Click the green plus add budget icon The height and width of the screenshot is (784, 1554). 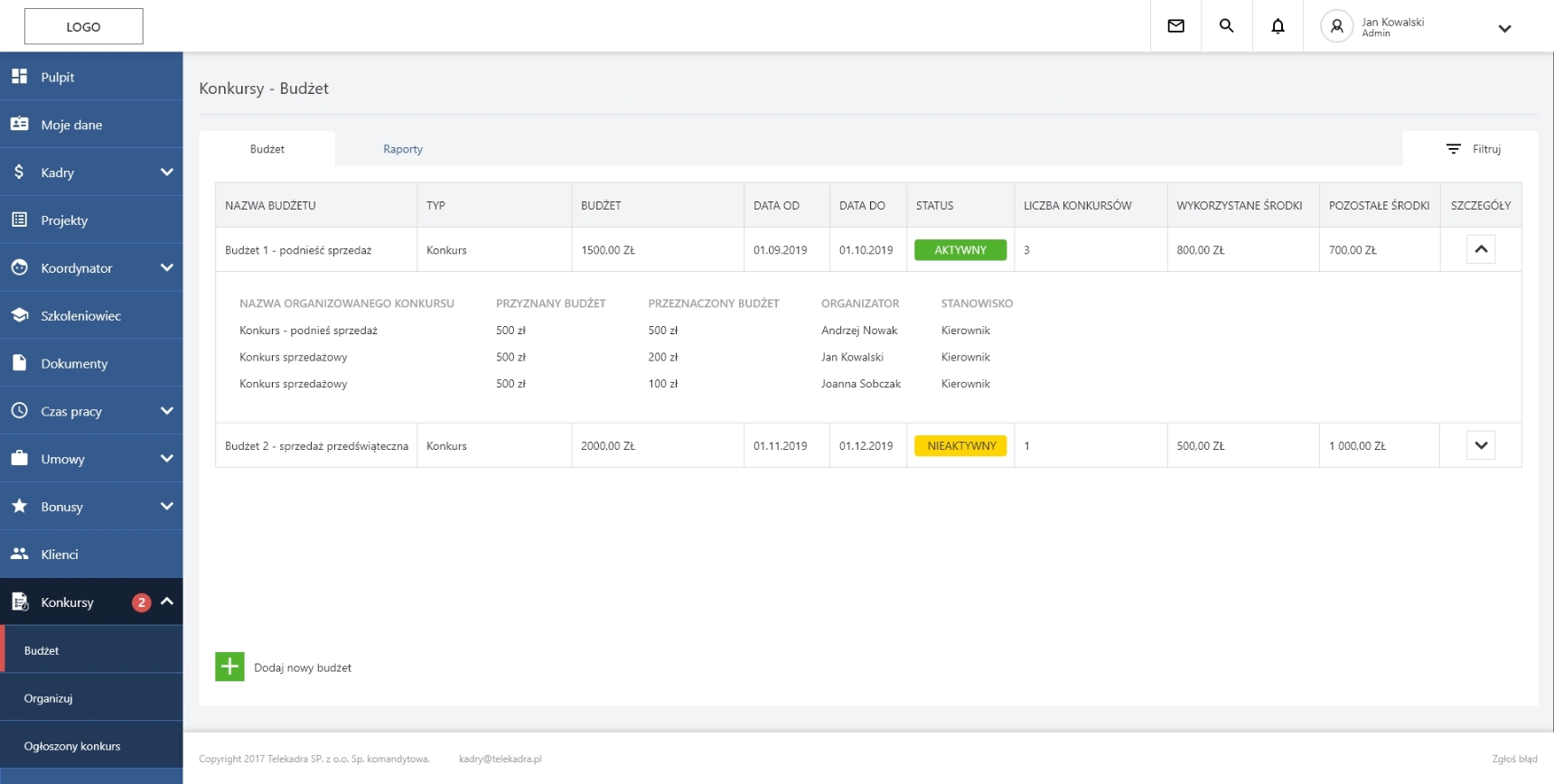229,667
